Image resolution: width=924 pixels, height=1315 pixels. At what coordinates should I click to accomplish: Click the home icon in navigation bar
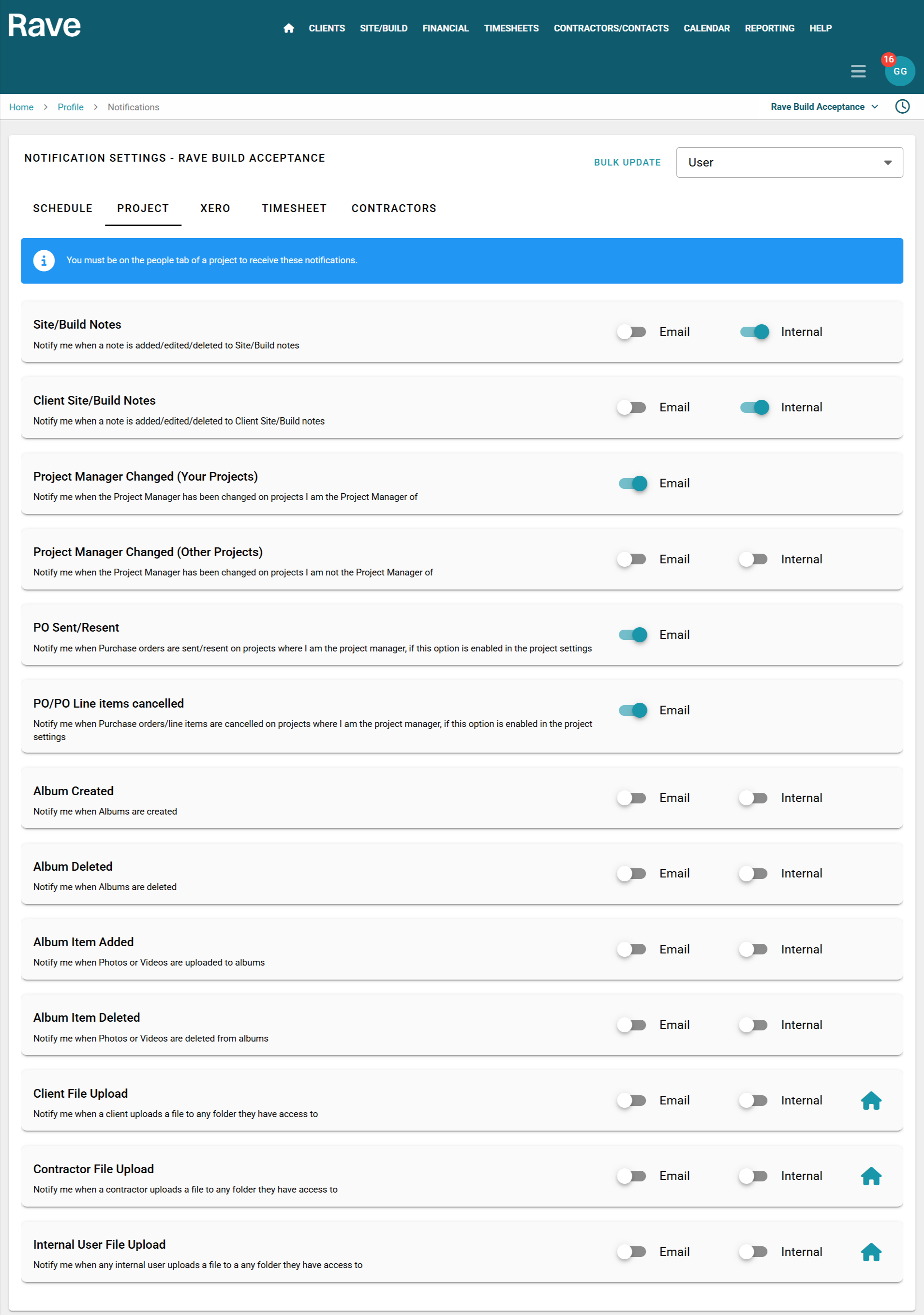[288, 28]
